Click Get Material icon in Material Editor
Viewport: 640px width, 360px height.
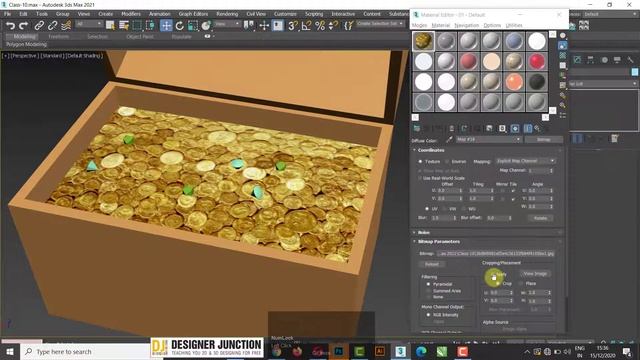(x=417, y=129)
